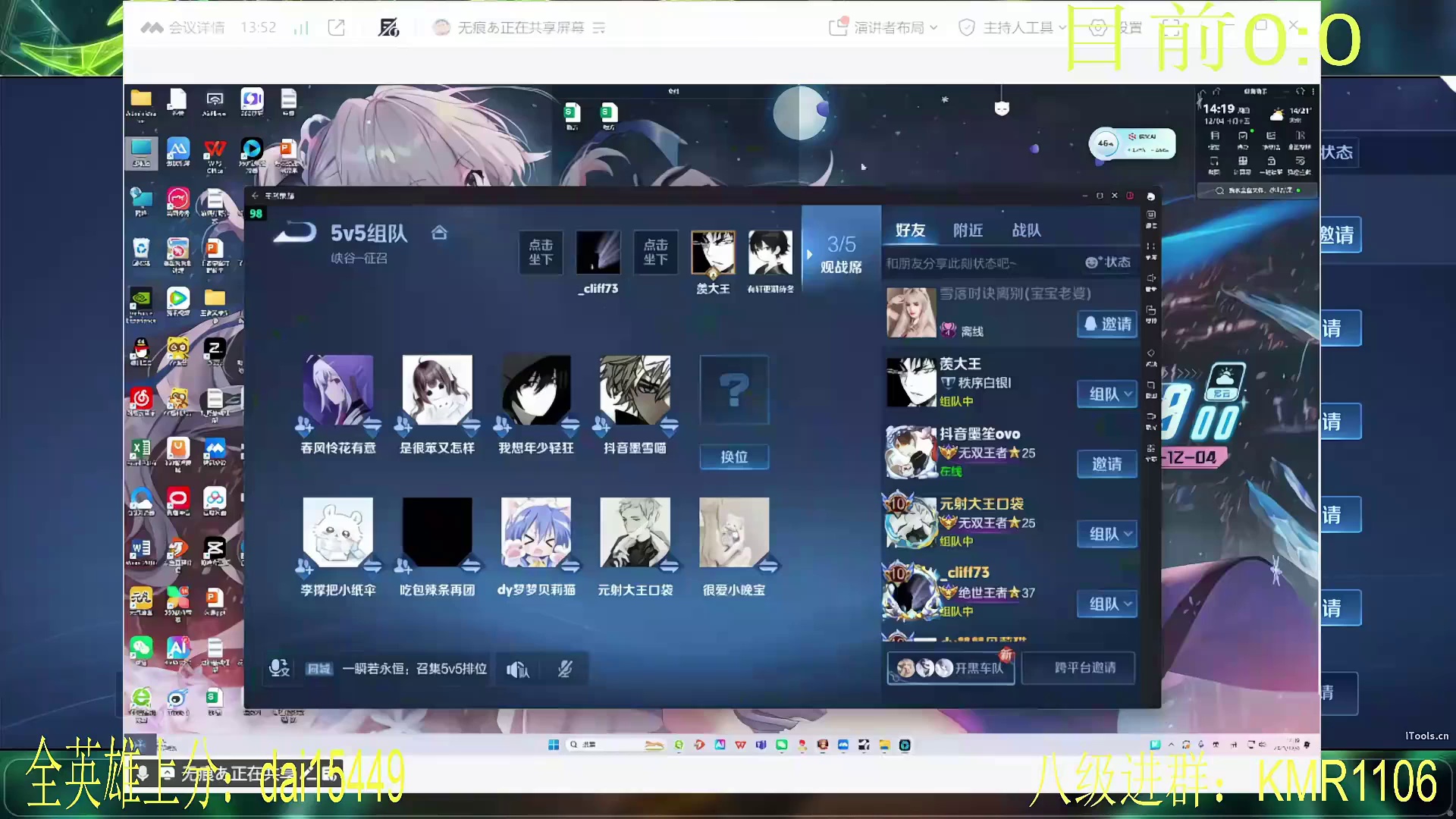The image size is (1456, 819).
Task: Click 换位 to swap seat position
Action: 733,457
